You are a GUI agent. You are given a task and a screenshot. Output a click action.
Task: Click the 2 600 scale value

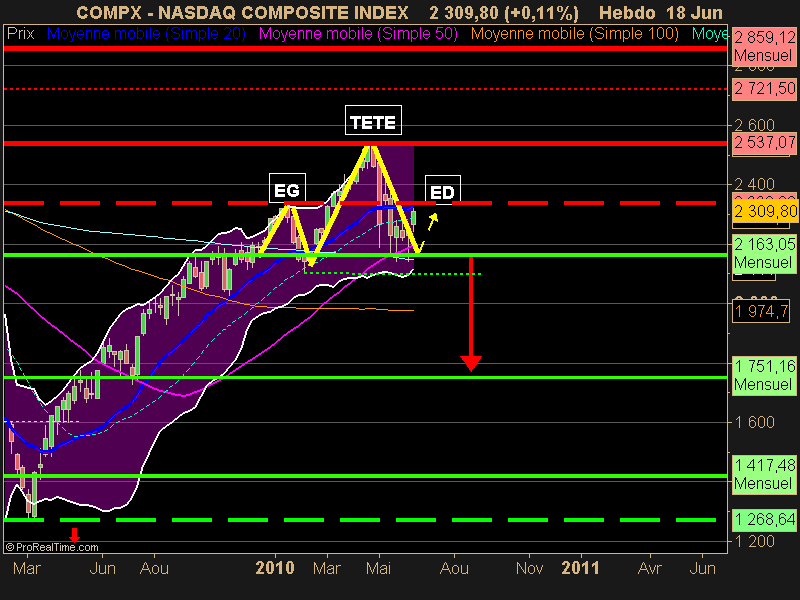[754, 125]
